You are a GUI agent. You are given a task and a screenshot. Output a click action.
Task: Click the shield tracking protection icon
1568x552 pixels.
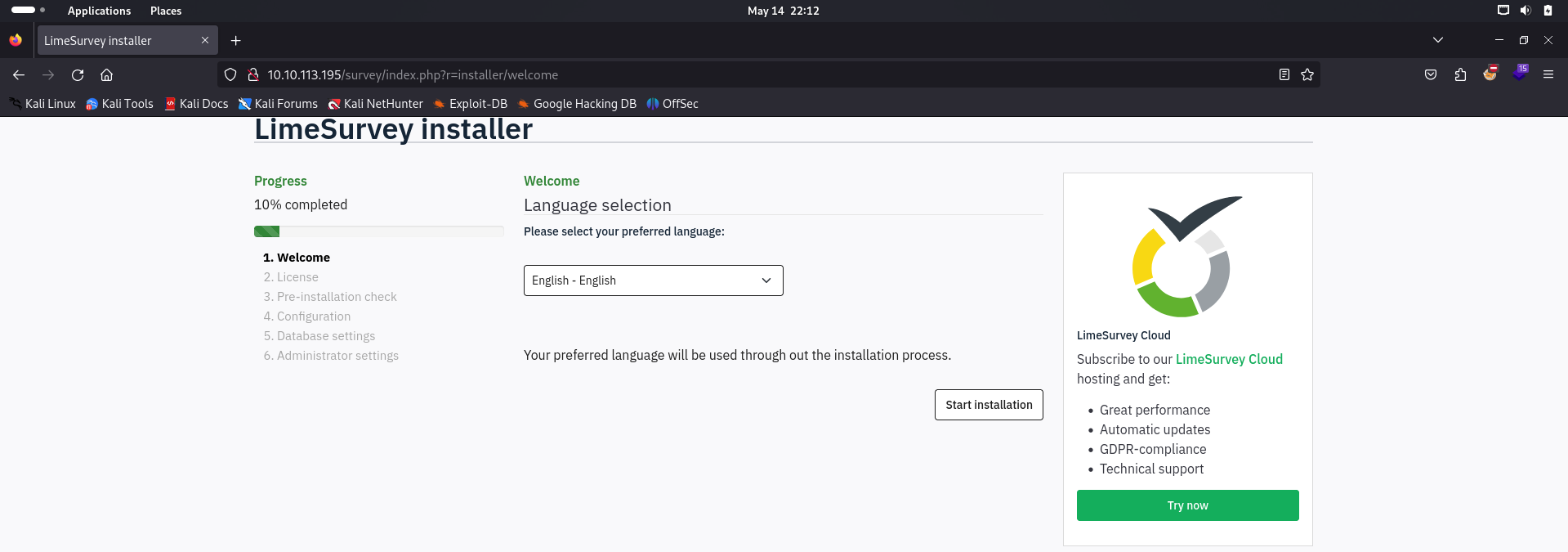pos(230,74)
